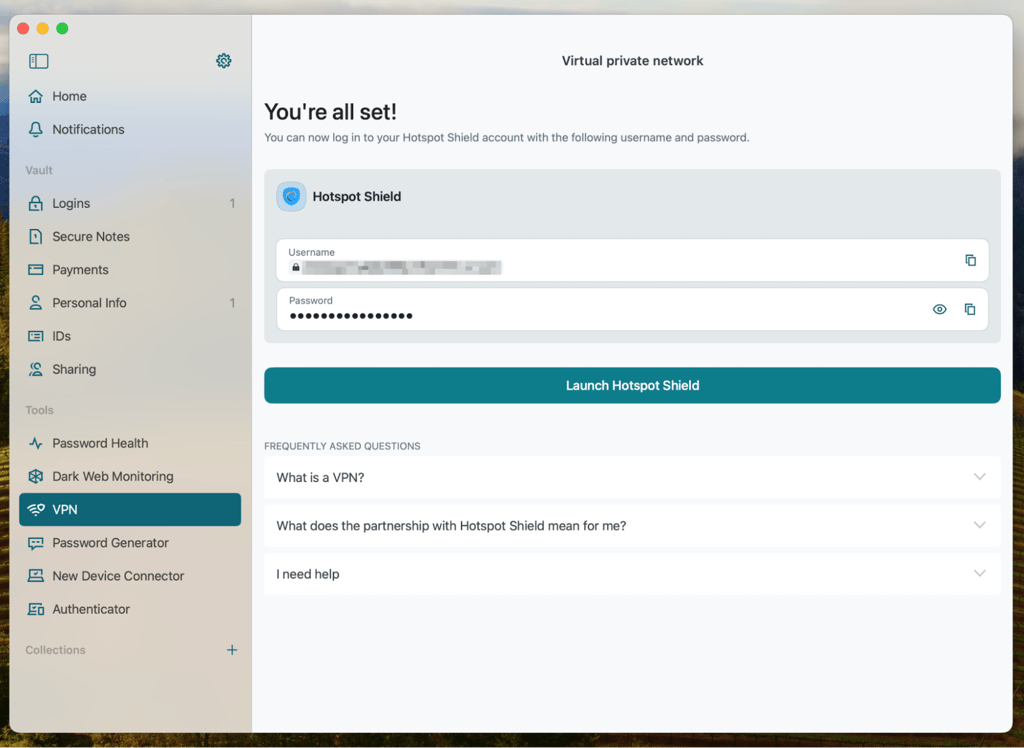Open Secure Notes label
Image resolution: width=1024 pixels, height=748 pixels.
[x=91, y=236]
